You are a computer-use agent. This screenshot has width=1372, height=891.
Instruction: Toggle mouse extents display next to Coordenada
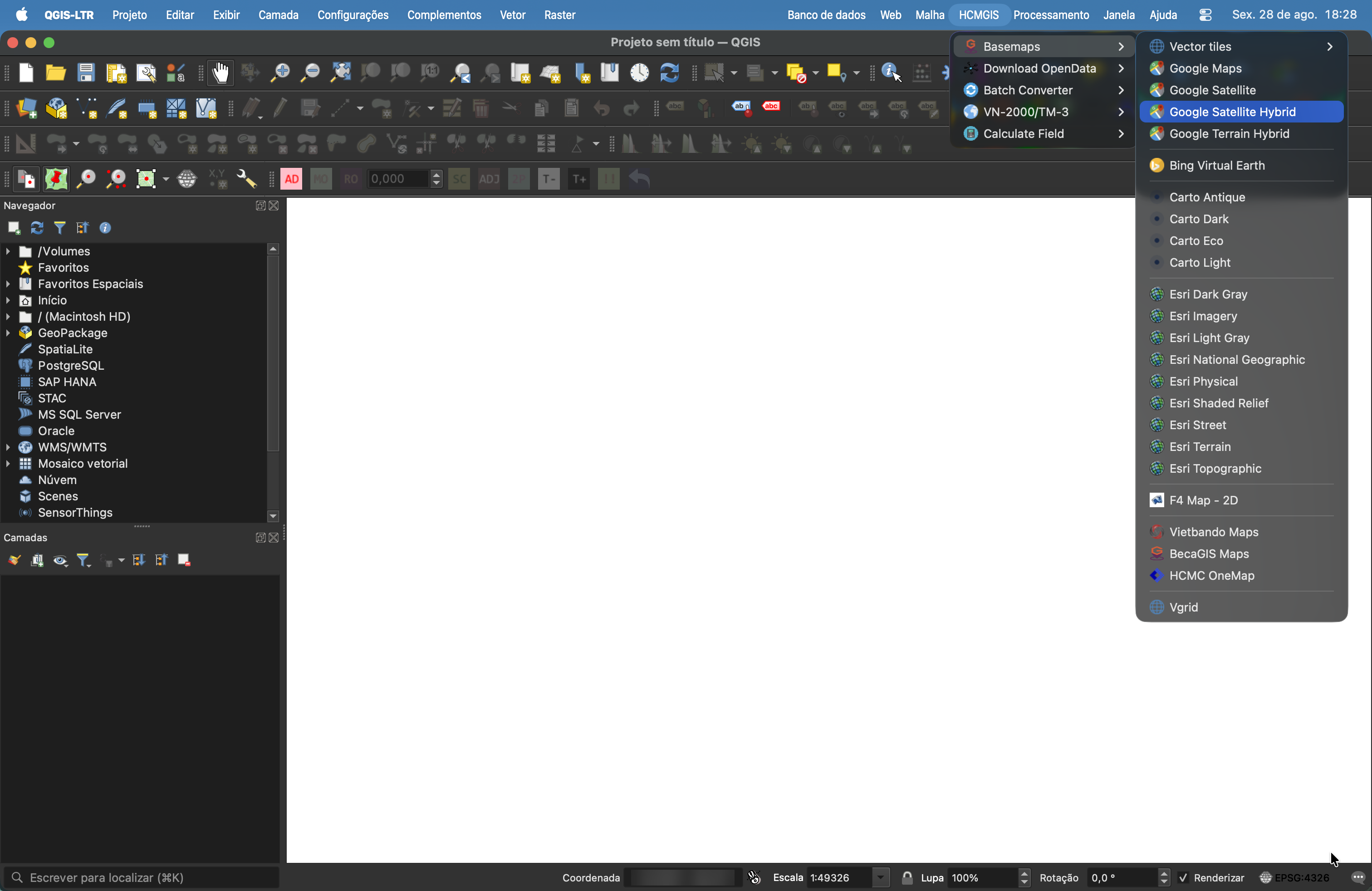tap(754, 878)
